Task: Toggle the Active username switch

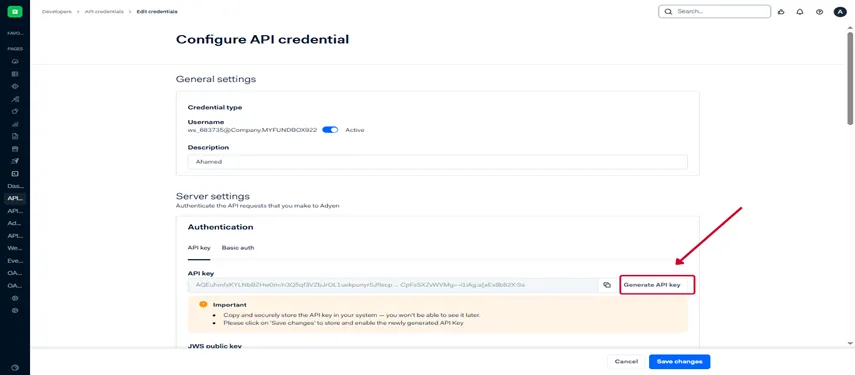Action: 330,130
